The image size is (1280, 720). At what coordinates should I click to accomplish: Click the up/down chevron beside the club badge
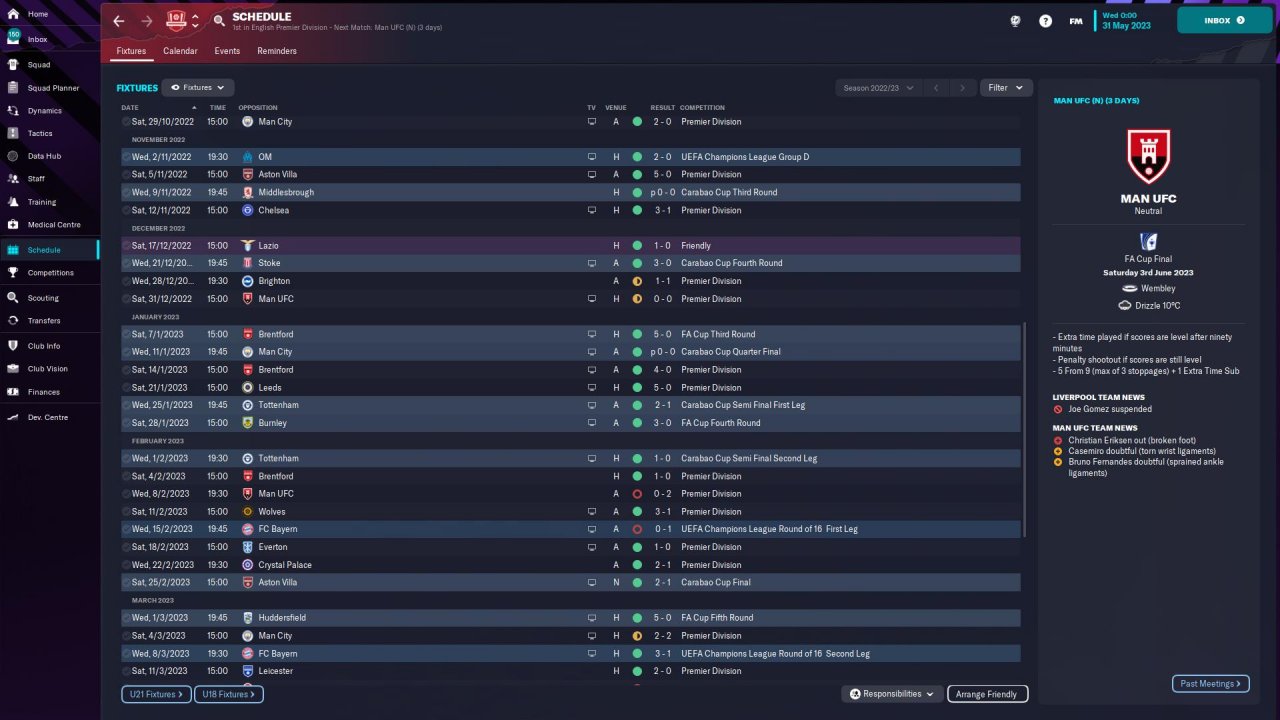(196, 21)
